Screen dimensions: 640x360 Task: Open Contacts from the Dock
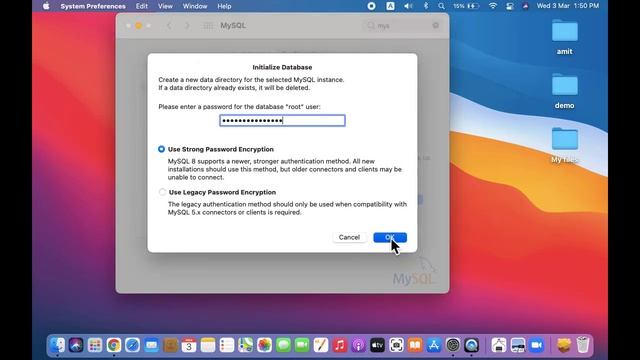[170, 345]
